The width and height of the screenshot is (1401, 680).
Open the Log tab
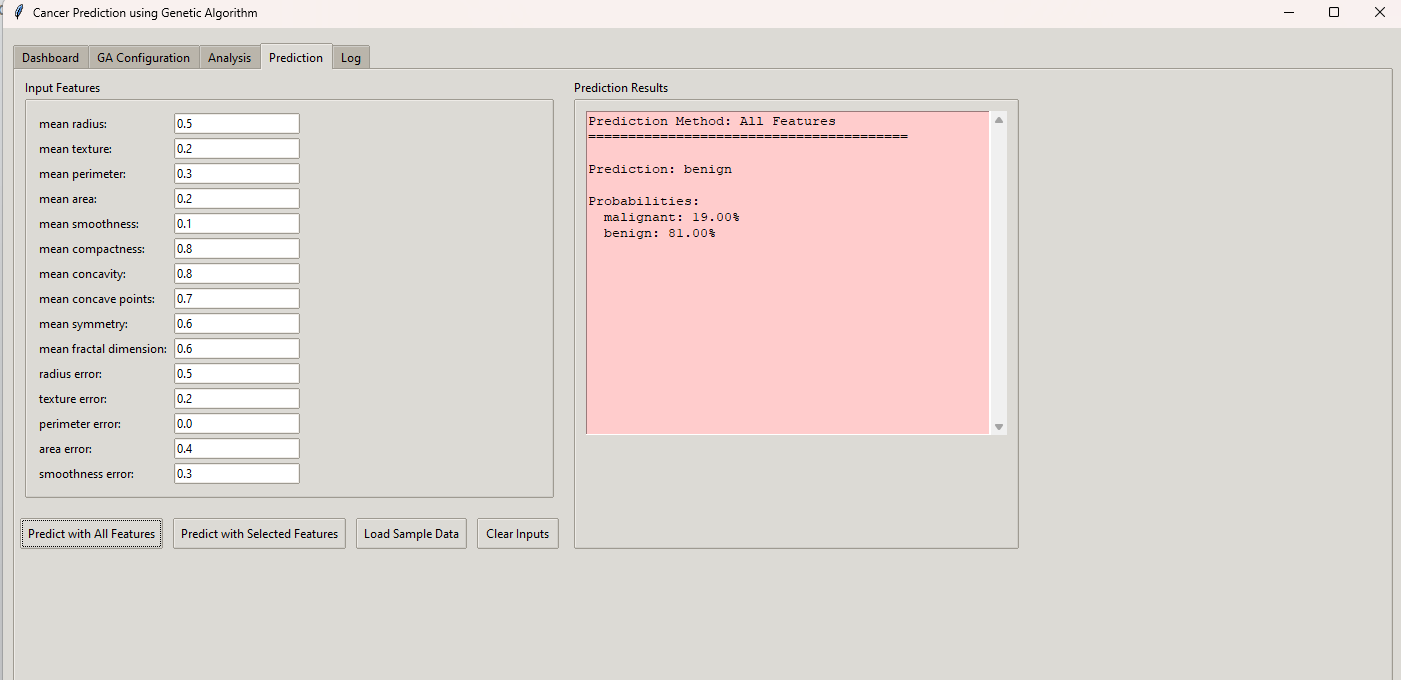point(350,58)
